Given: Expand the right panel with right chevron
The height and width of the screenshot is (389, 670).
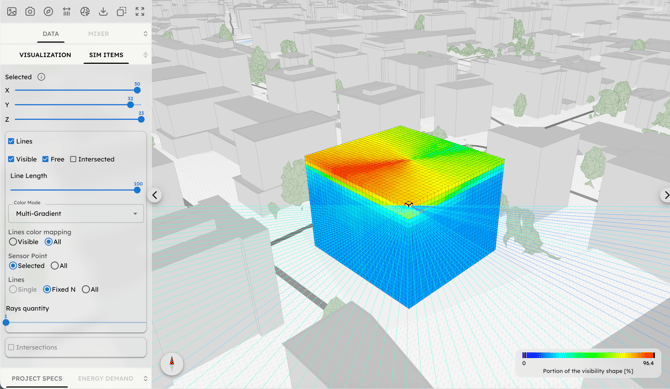Looking at the screenshot, I should [665, 195].
